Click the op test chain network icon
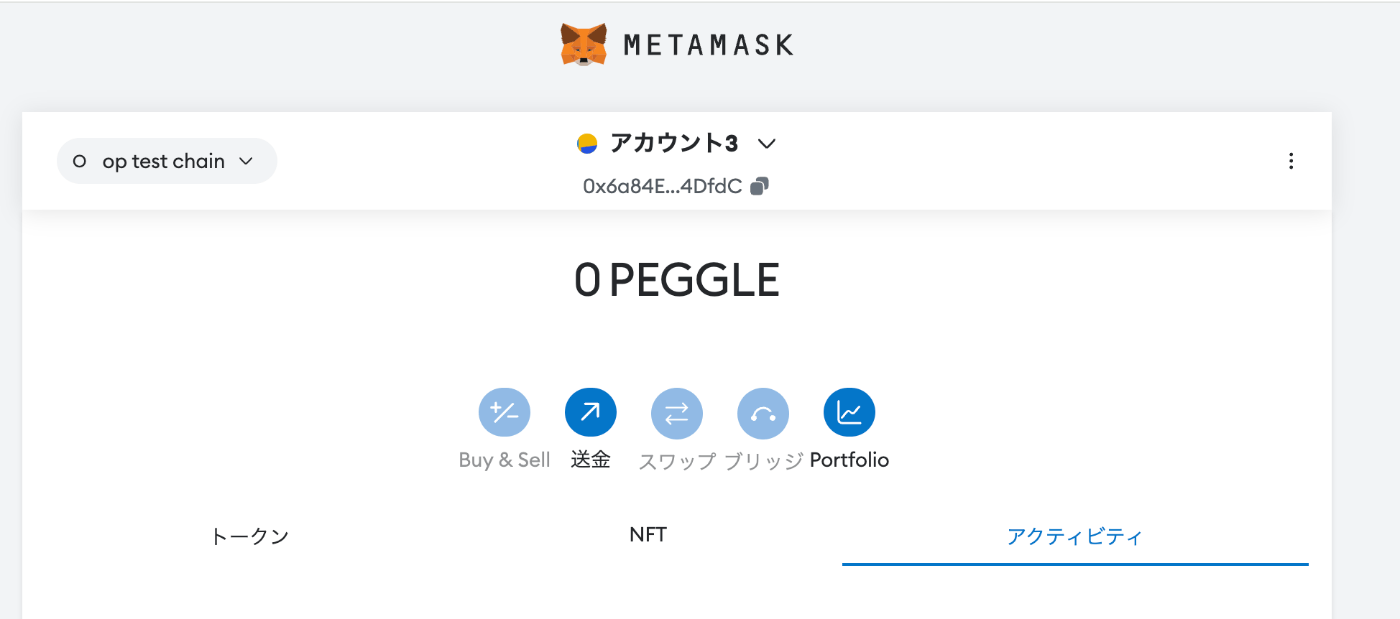1400x619 pixels. [80, 161]
